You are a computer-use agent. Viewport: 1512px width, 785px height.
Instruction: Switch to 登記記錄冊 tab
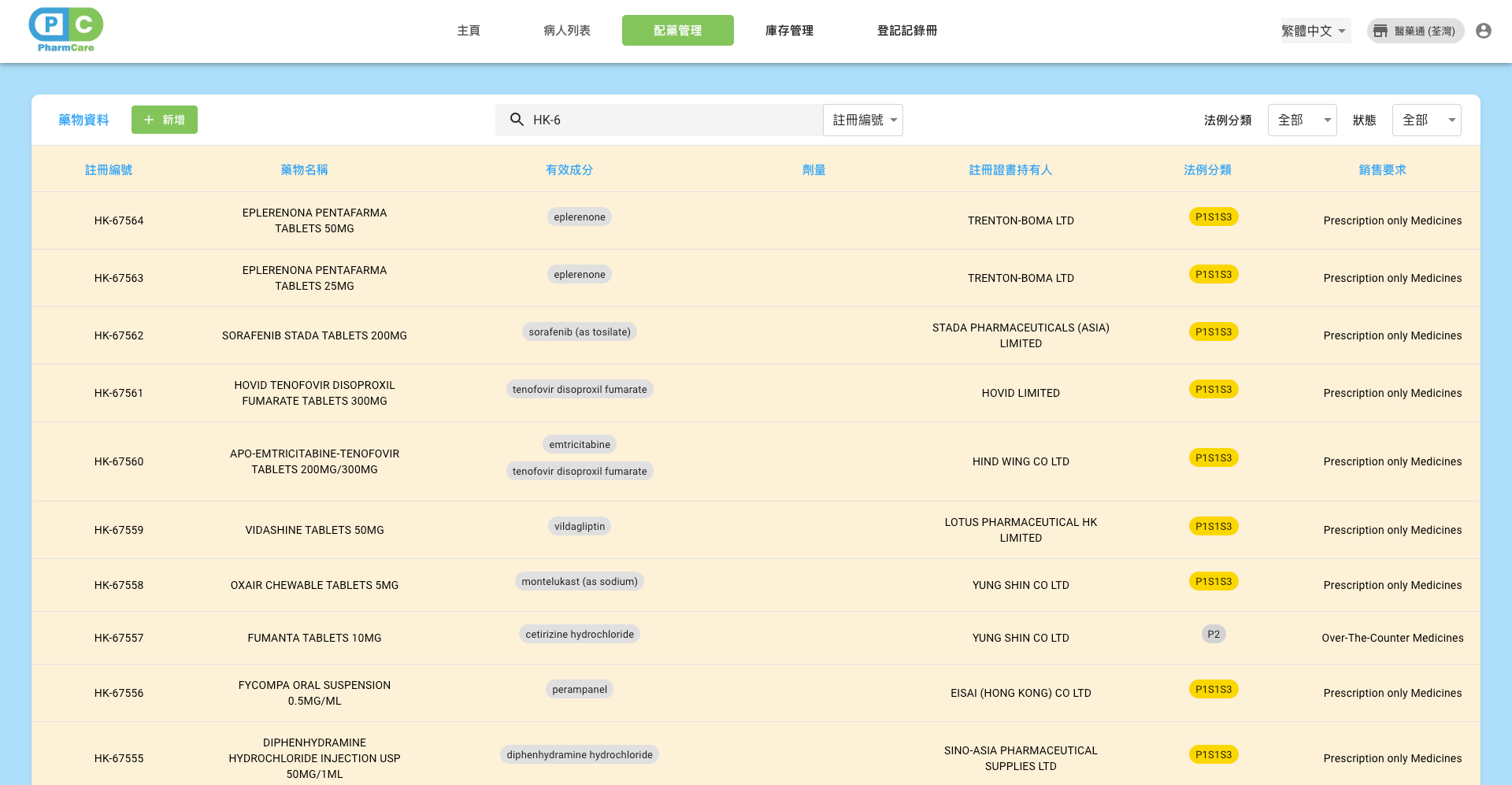pyautogui.click(x=907, y=31)
